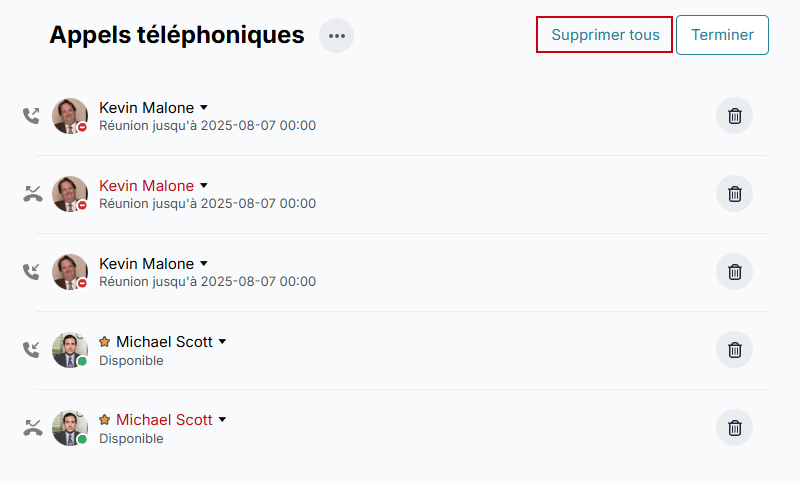The width and height of the screenshot is (800, 484).
Task: Expand dropdown arrow for outgoing Kevin Malone call
Action: point(204,107)
